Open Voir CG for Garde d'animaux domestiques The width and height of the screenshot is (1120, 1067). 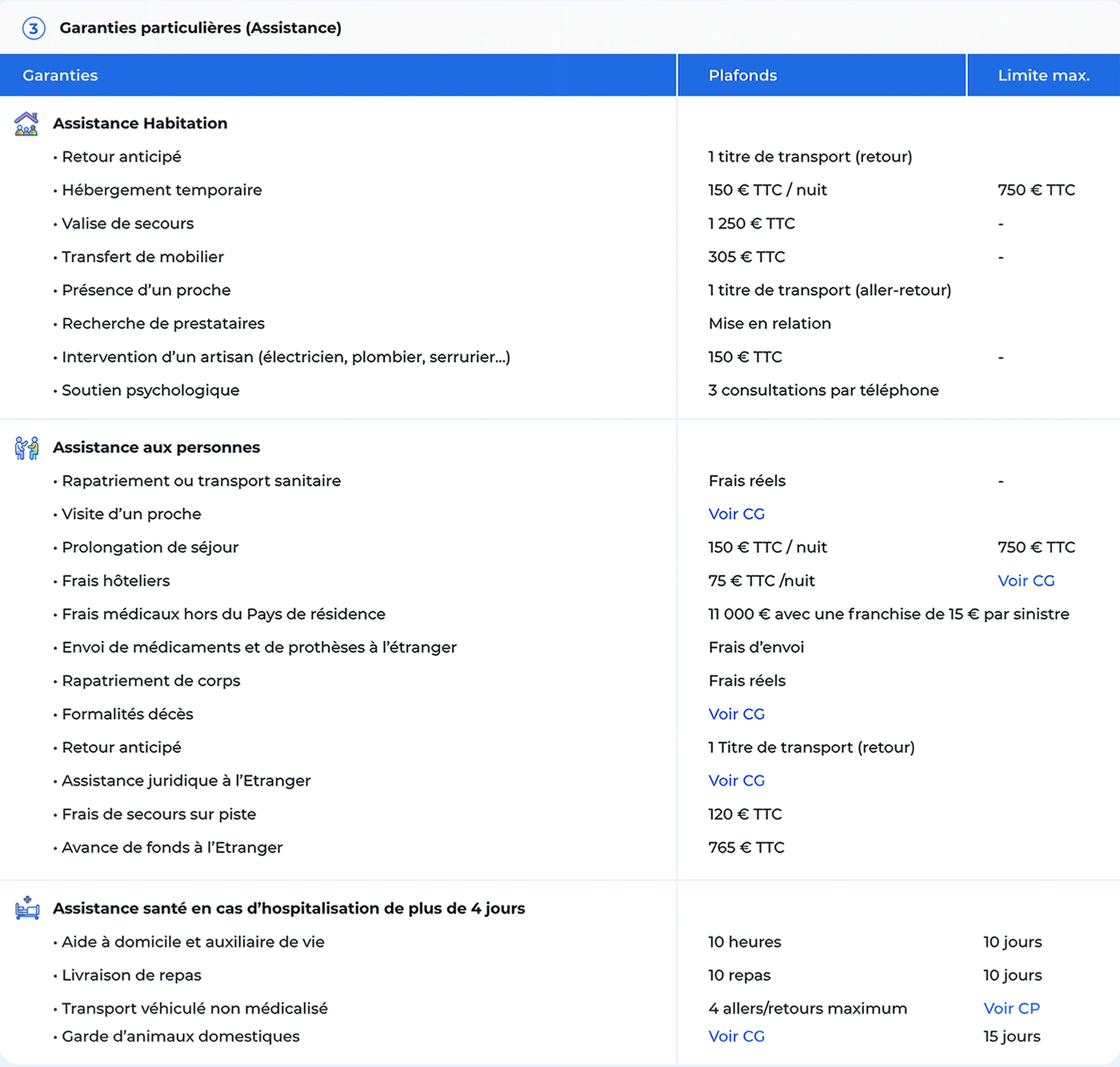tap(736, 1036)
